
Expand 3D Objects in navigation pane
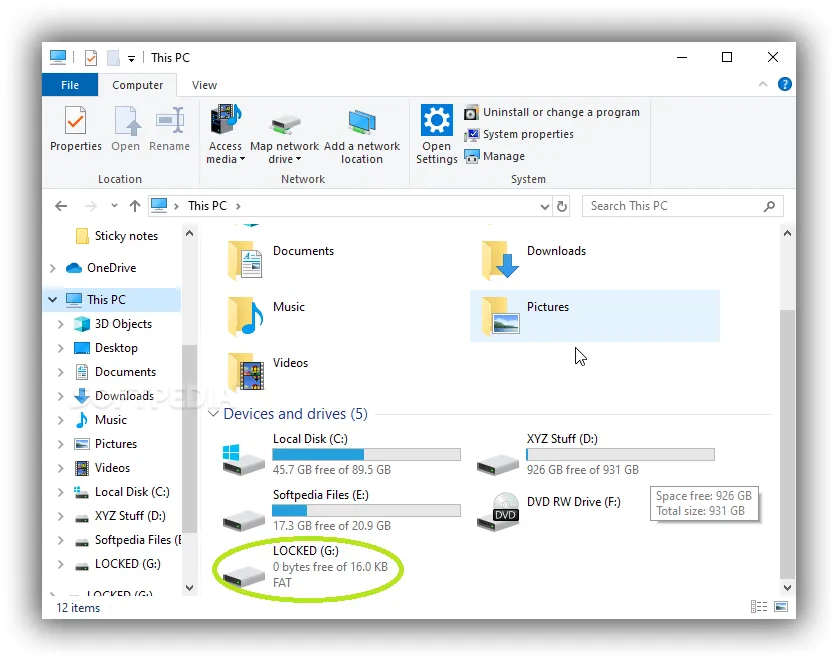point(60,324)
